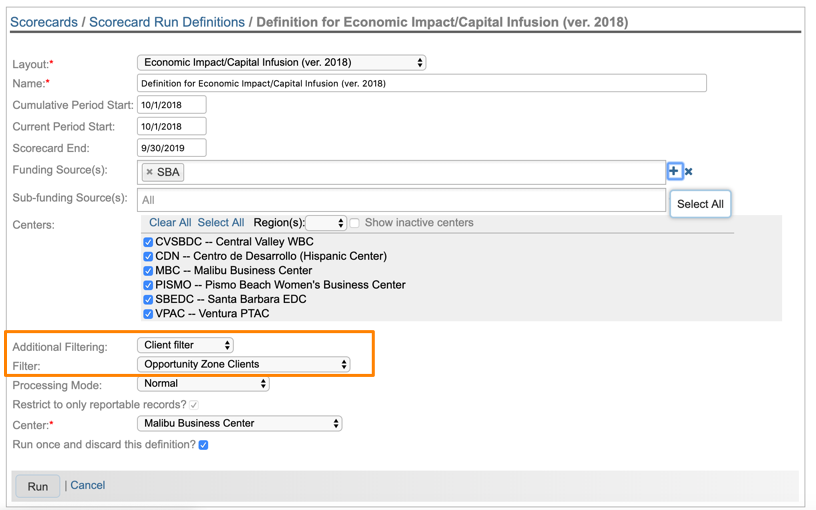Uncheck the CVSBDC Central Valley WBC checkbox
The image size is (816, 510).
148,242
